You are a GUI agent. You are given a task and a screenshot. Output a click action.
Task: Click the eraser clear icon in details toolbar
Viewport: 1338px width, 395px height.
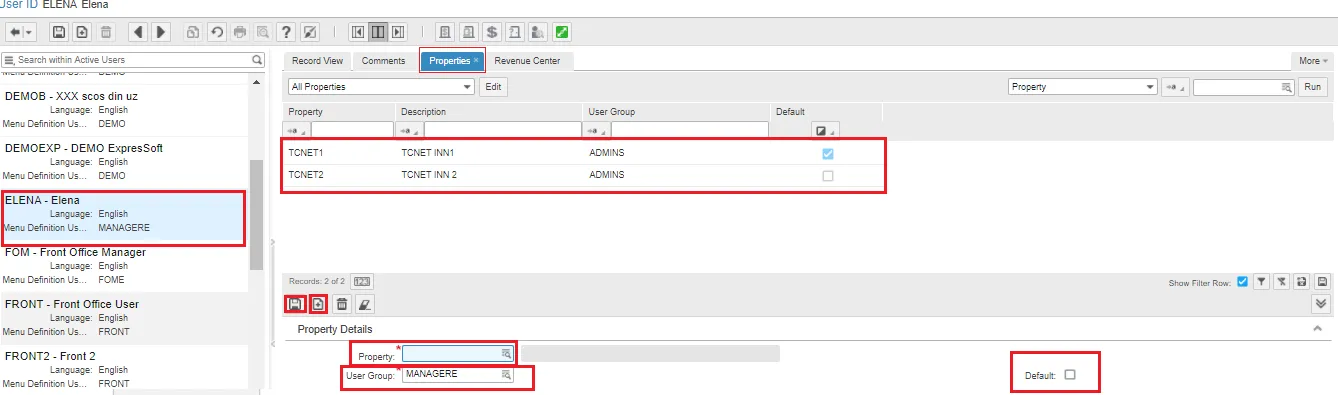pyautogui.click(x=365, y=303)
